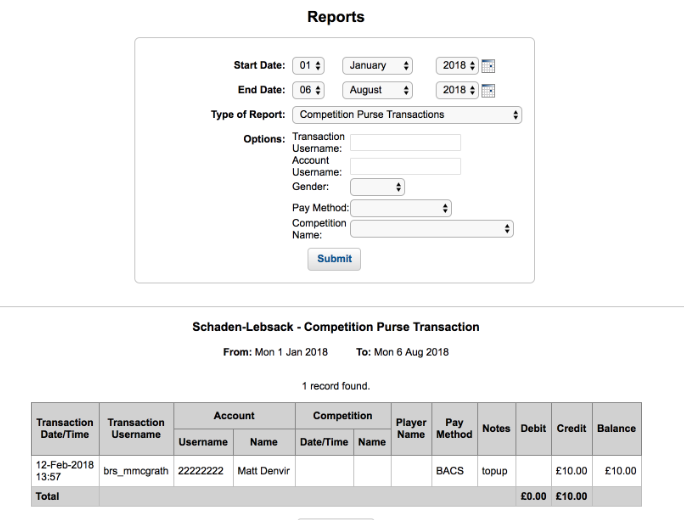684x520 pixels.
Task: Open the Pay Method dropdown
Action: 401,208
